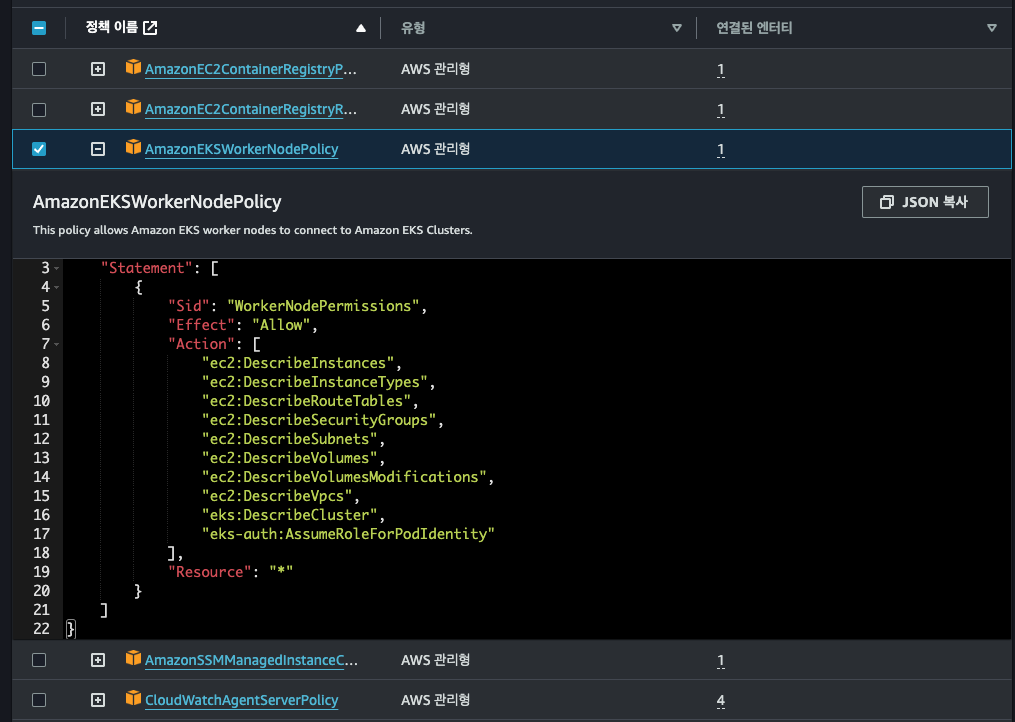
Task: Click the 유형 column header label
Action: coord(413,28)
